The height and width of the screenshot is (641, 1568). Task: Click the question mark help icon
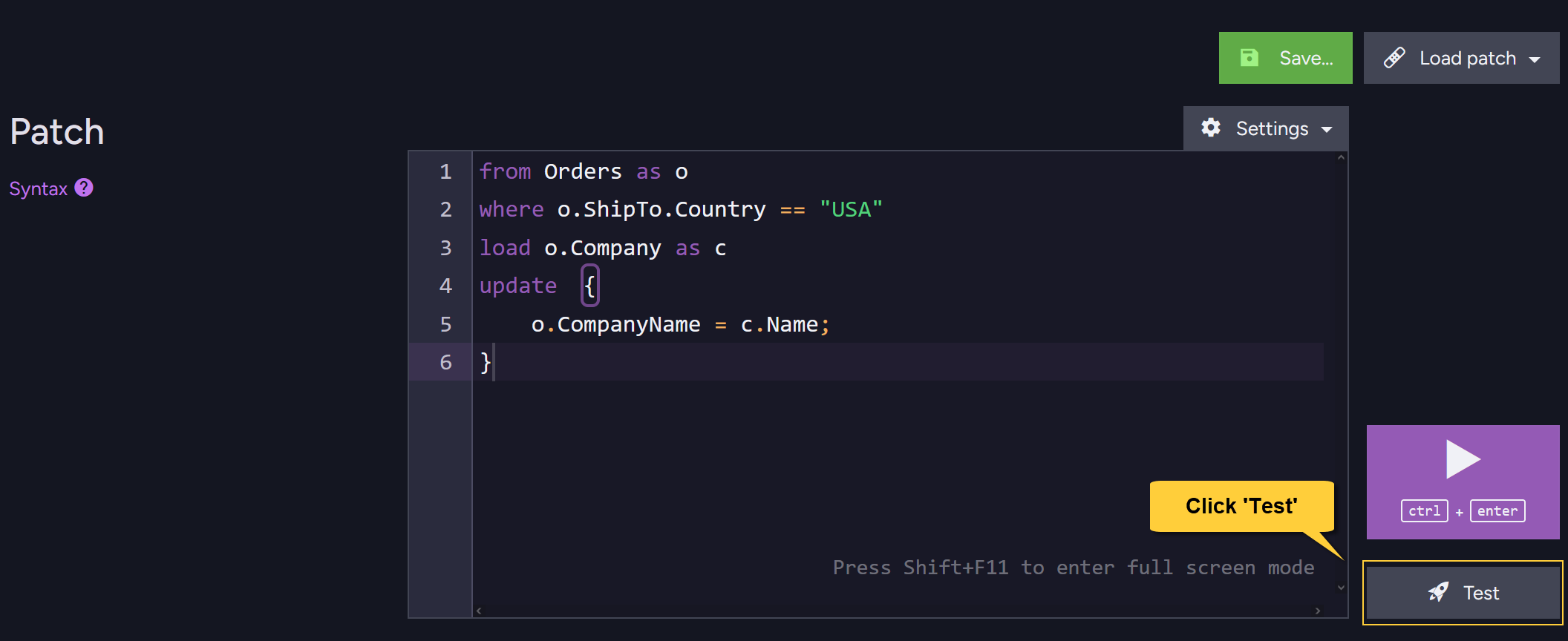(x=84, y=188)
